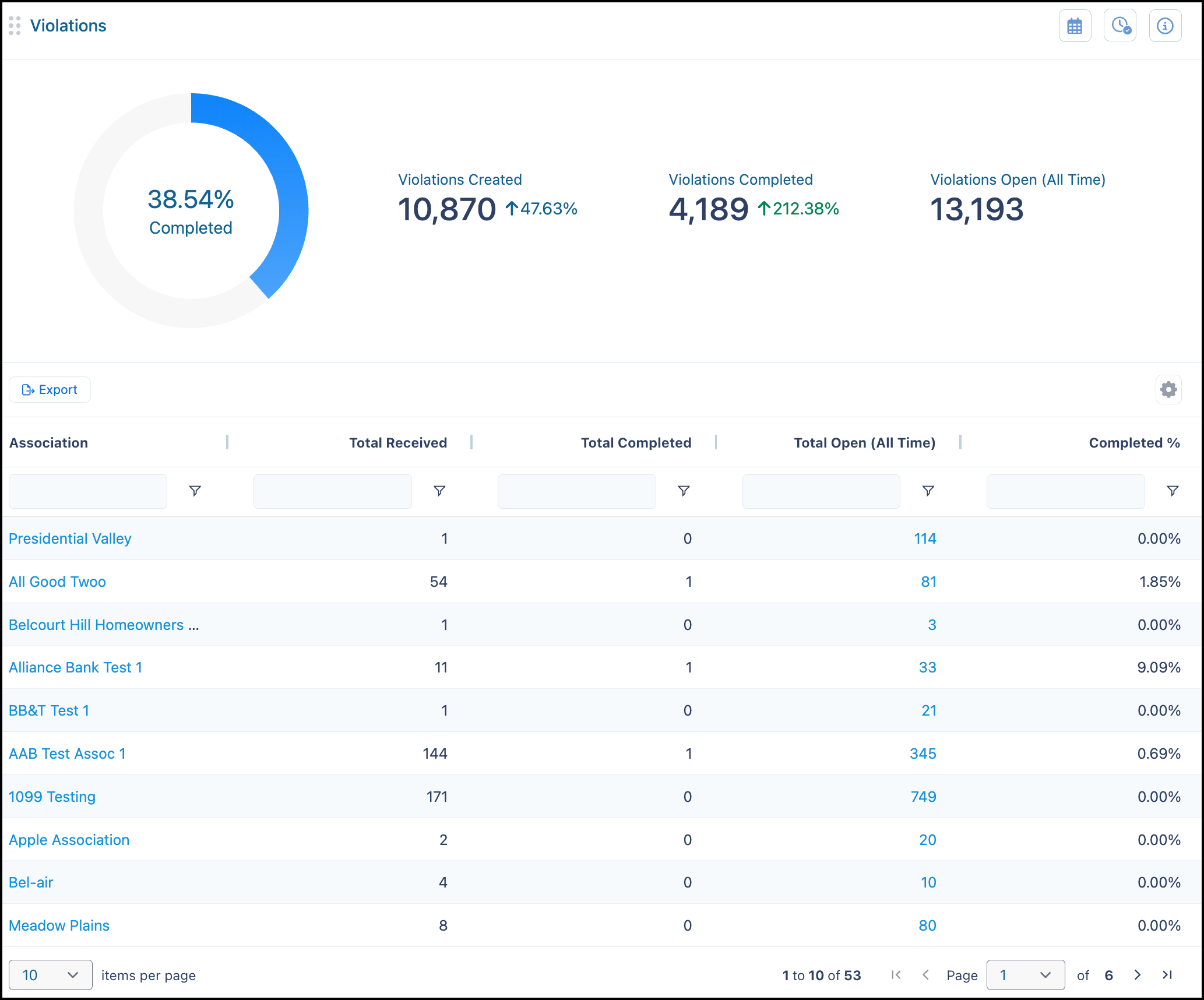Open the calendar date picker icon
The width and height of the screenshot is (1204, 1000).
pos(1075,26)
